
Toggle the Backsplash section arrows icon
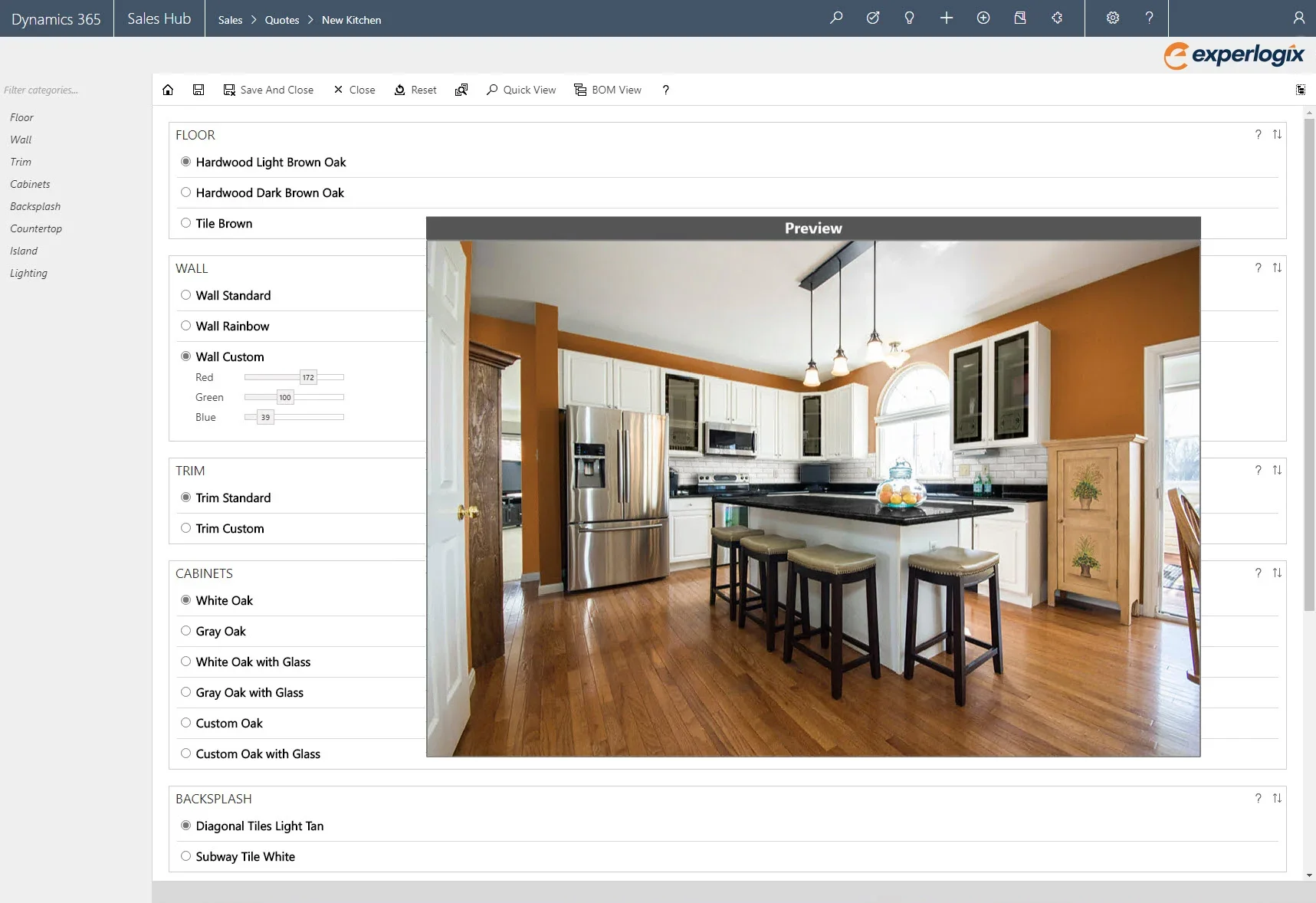coord(1277,799)
